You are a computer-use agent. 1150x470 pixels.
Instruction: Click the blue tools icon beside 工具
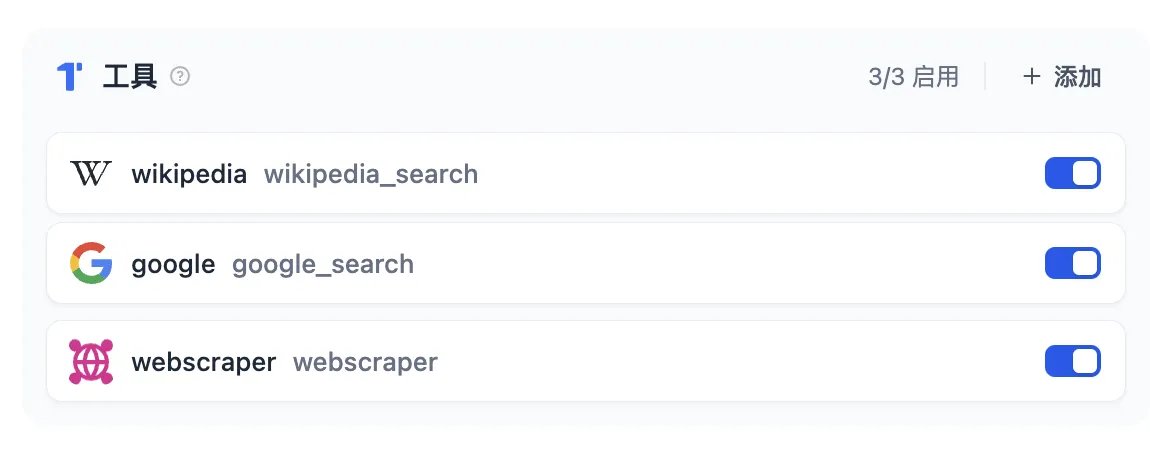pos(69,76)
